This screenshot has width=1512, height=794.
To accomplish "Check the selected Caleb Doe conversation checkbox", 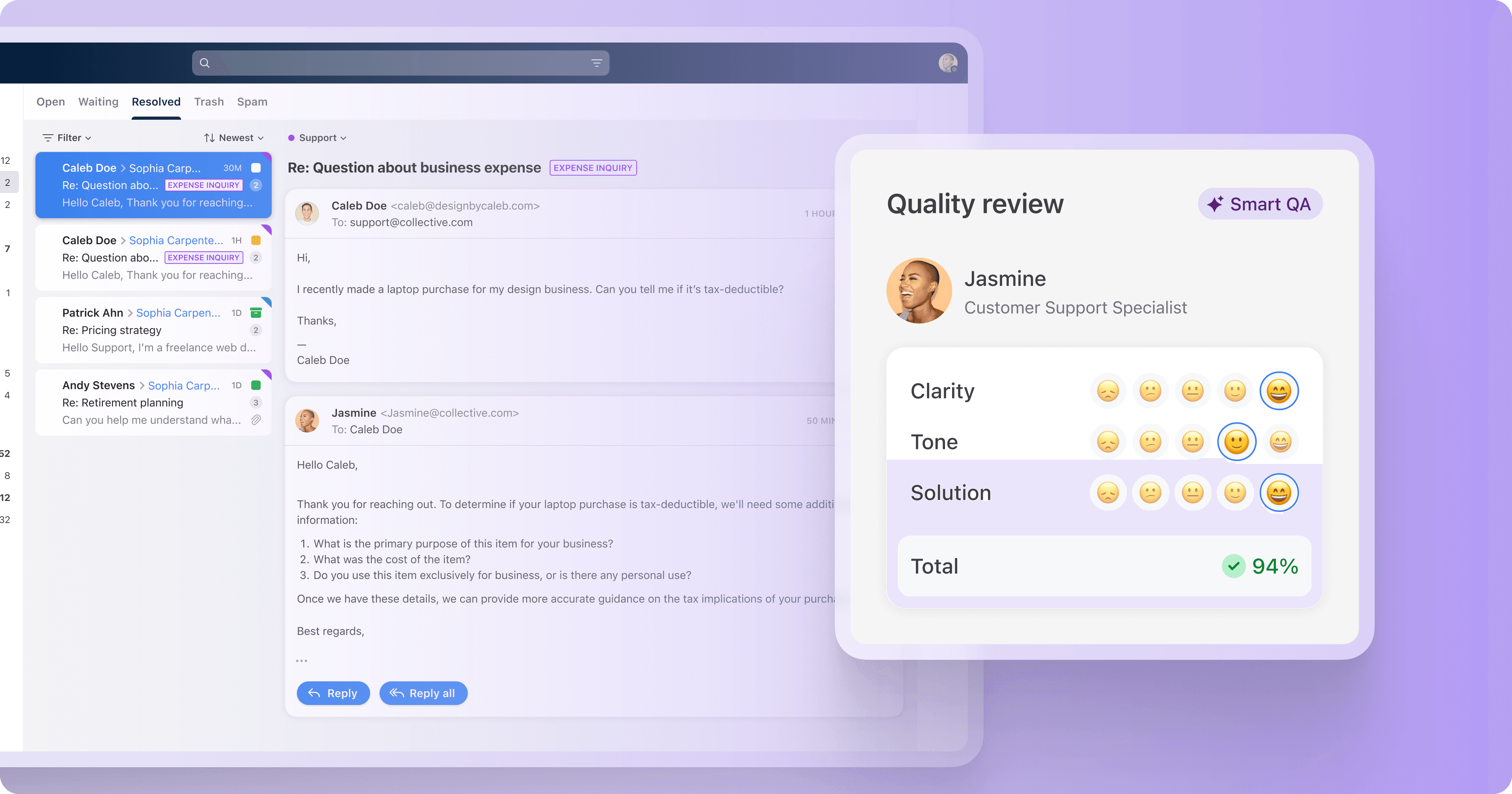I will pyautogui.click(x=256, y=168).
